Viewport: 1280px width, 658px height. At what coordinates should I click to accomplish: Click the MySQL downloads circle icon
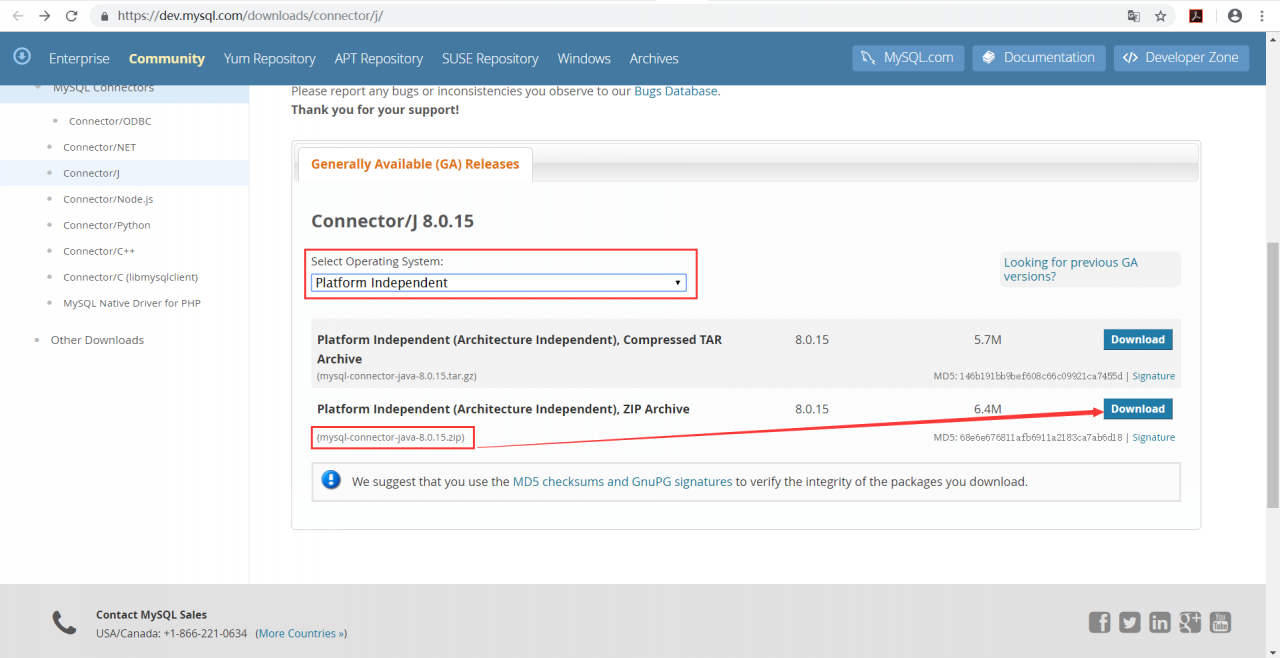pyautogui.click(x=22, y=56)
